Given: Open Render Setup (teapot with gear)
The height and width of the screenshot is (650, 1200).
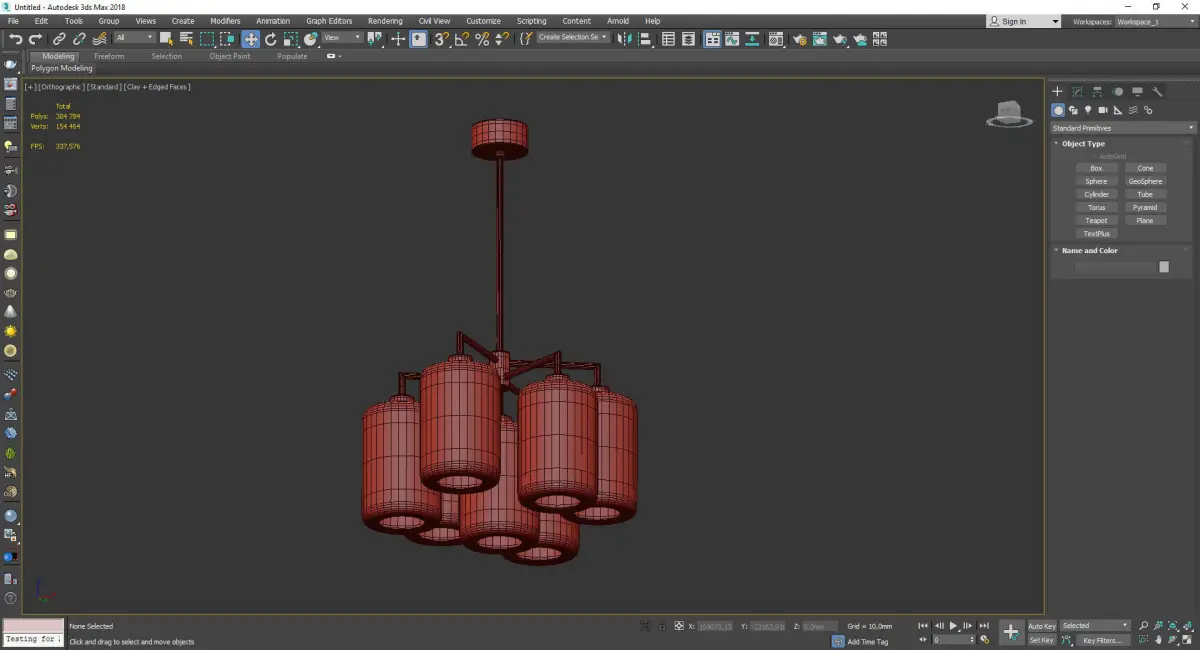Looking at the screenshot, I should pyautogui.click(x=801, y=39).
